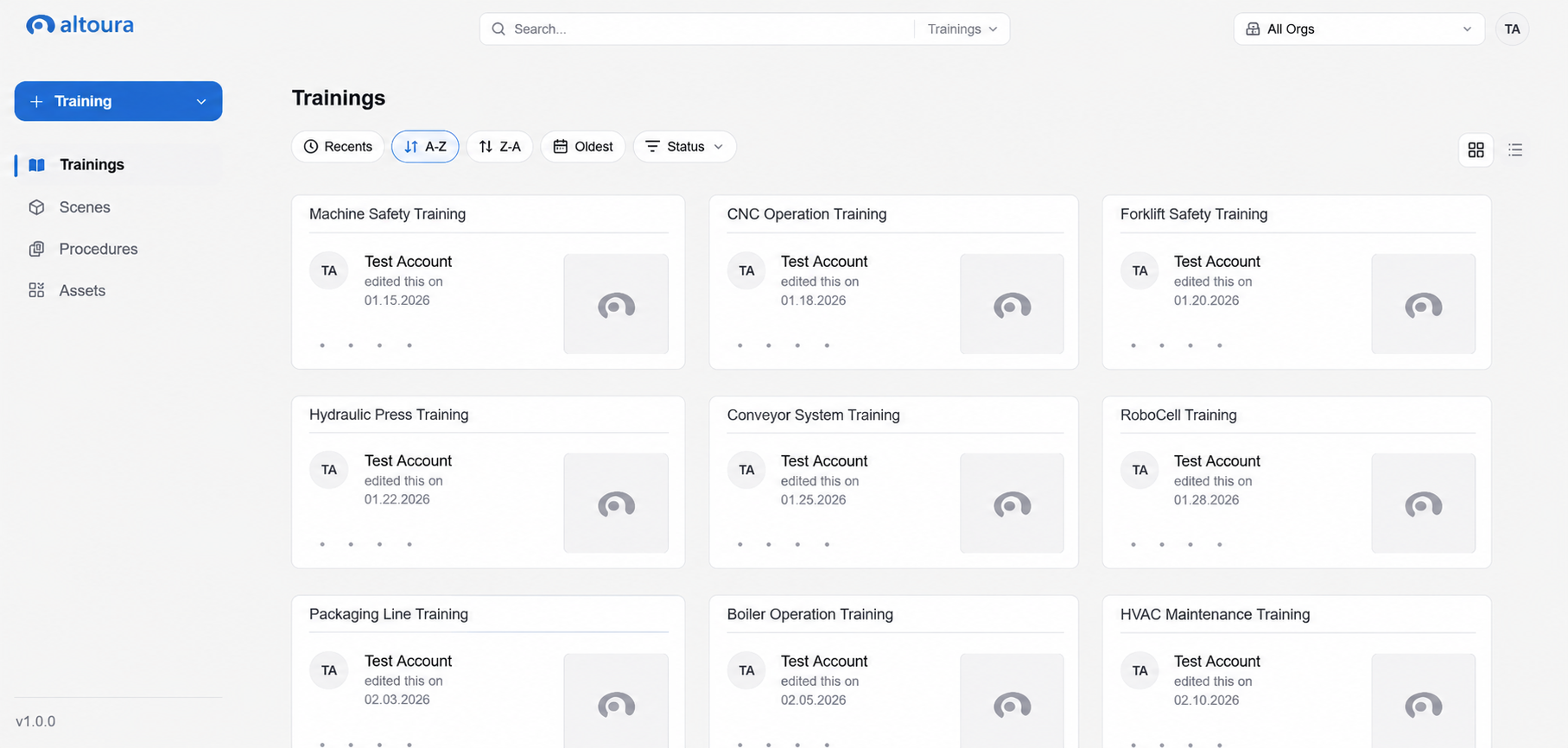Viewport: 1568px width, 748px height.
Task: Click TA avatar on Hydraulic Press card
Action: (329, 470)
